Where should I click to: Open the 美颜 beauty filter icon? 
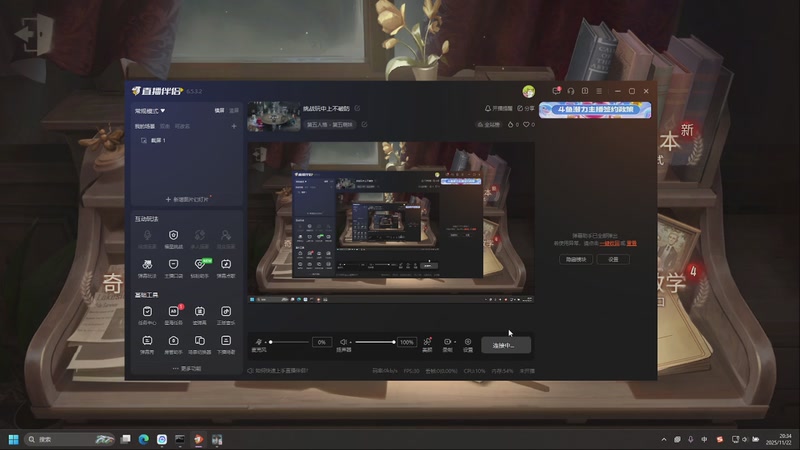(x=427, y=344)
